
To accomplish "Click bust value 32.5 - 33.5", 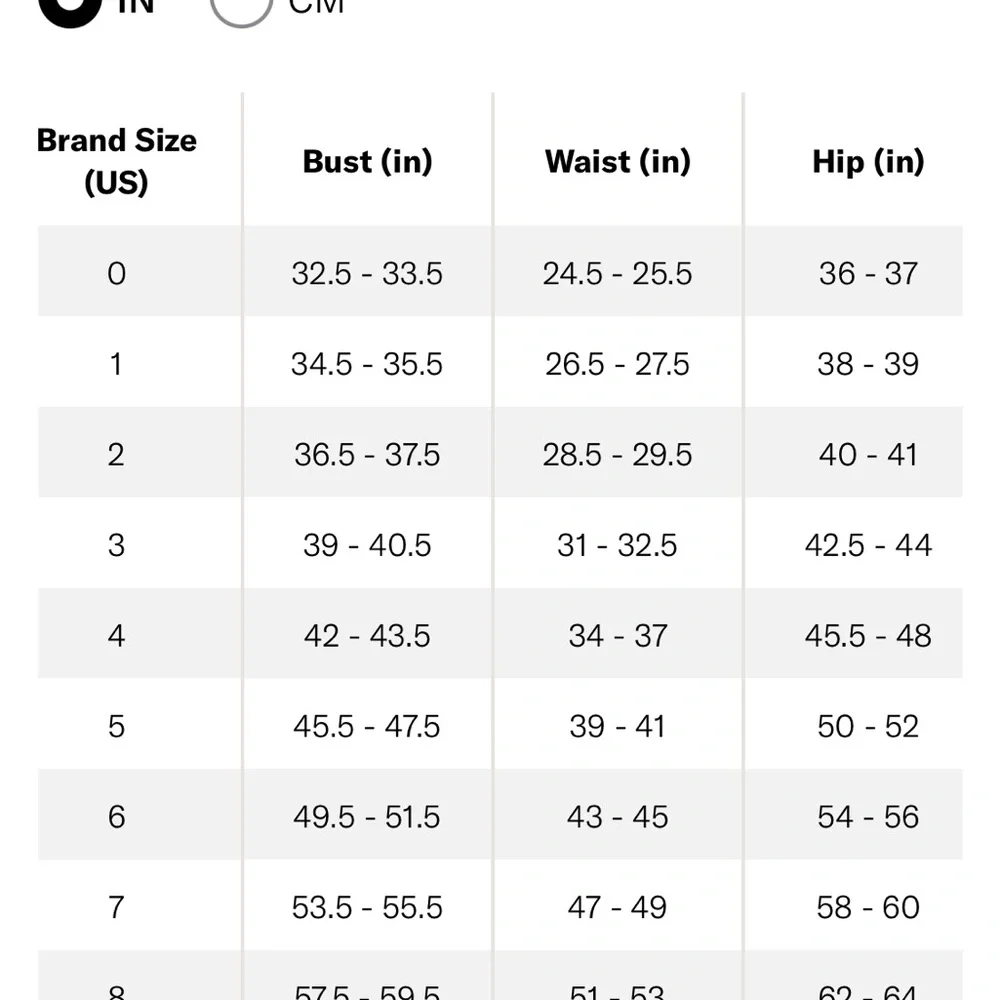I will coord(367,273).
